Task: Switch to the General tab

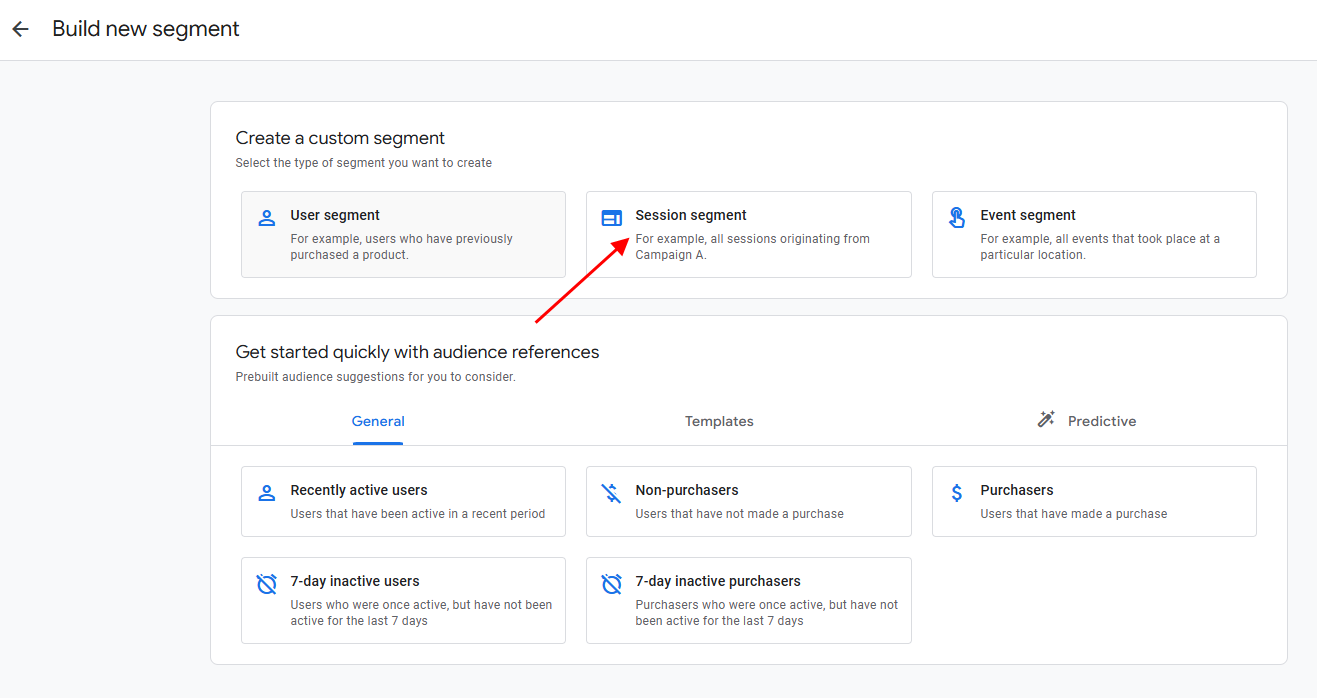Action: 378,421
